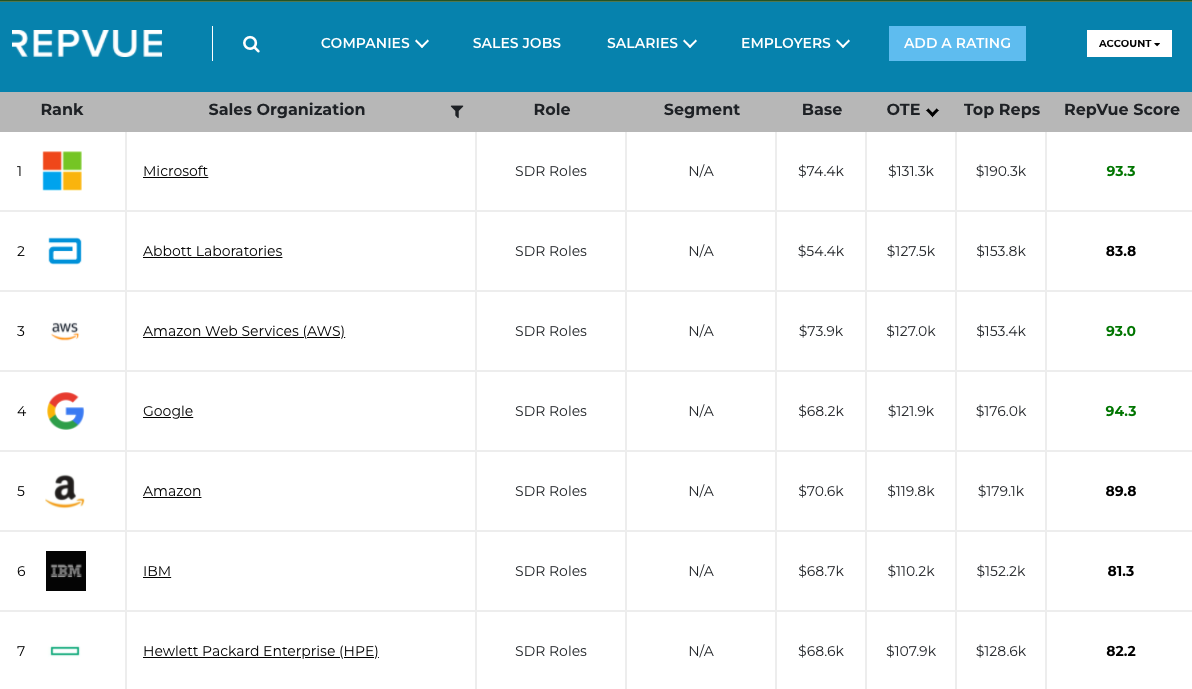
Task: Open the IBM company link
Action: point(157,571)
